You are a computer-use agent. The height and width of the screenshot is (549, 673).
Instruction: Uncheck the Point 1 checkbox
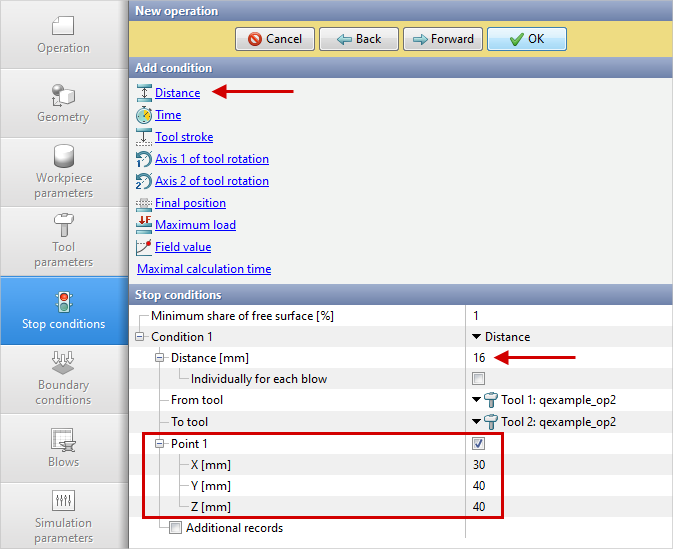click(478, 443)
